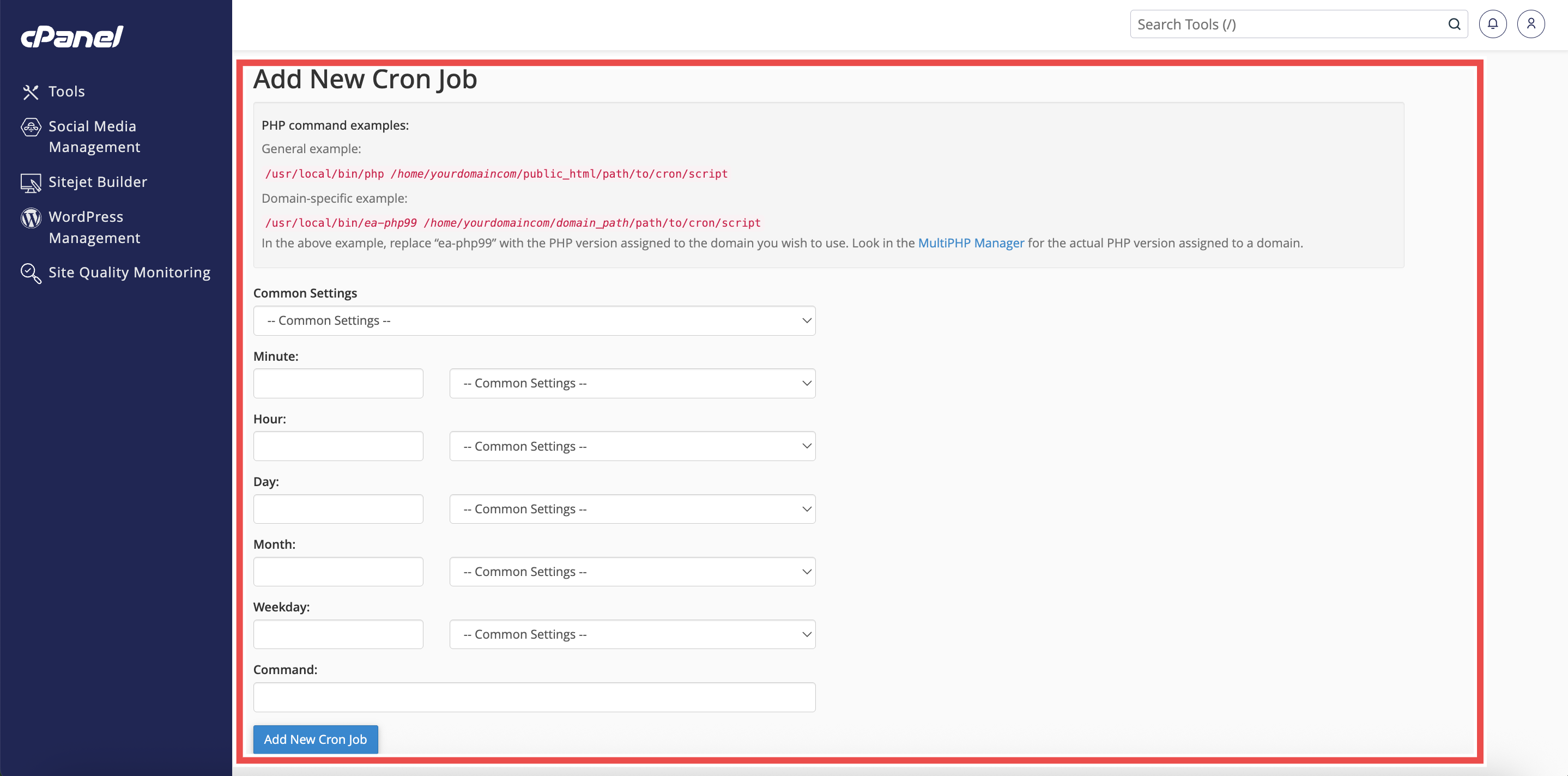Open the user account icon
Image resolution: width=1568 pixels, height=776 pixels.
pyautogui.click(x=1530, y=25)
